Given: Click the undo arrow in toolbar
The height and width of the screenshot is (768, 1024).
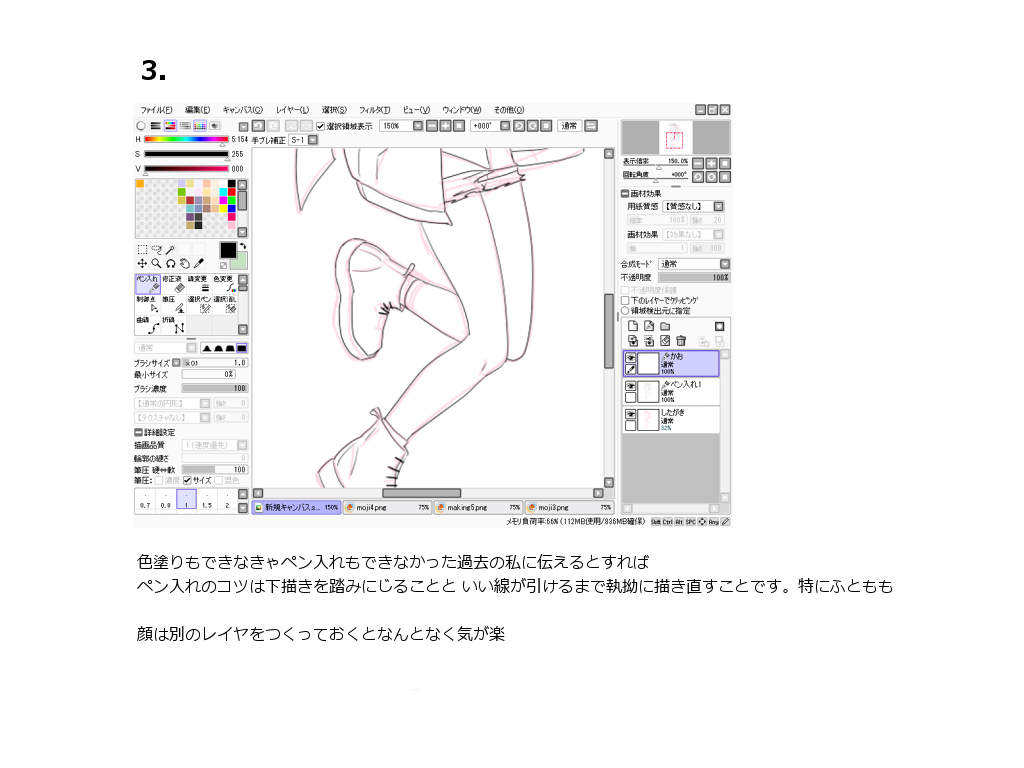Looking at the screenshot, I should coord(257,126).
